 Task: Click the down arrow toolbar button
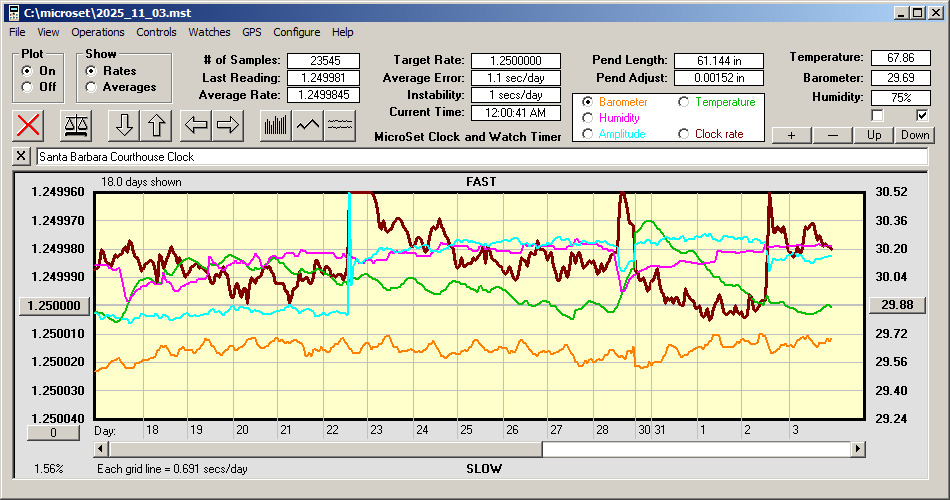click(x=124, y=125)
